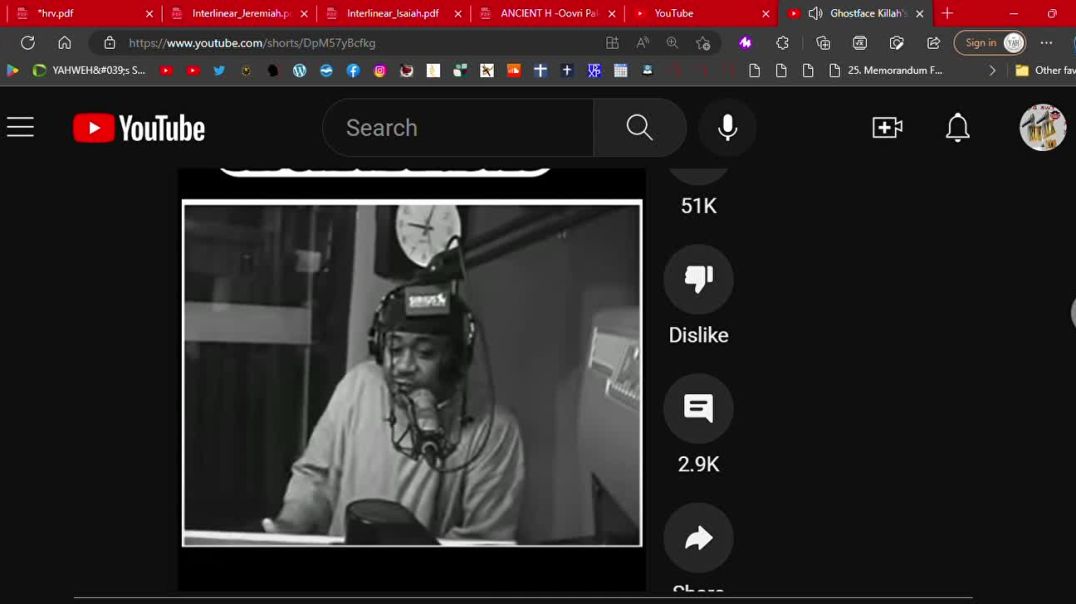
Task: Open the notifications bell
Action: [x=957, y=128]
